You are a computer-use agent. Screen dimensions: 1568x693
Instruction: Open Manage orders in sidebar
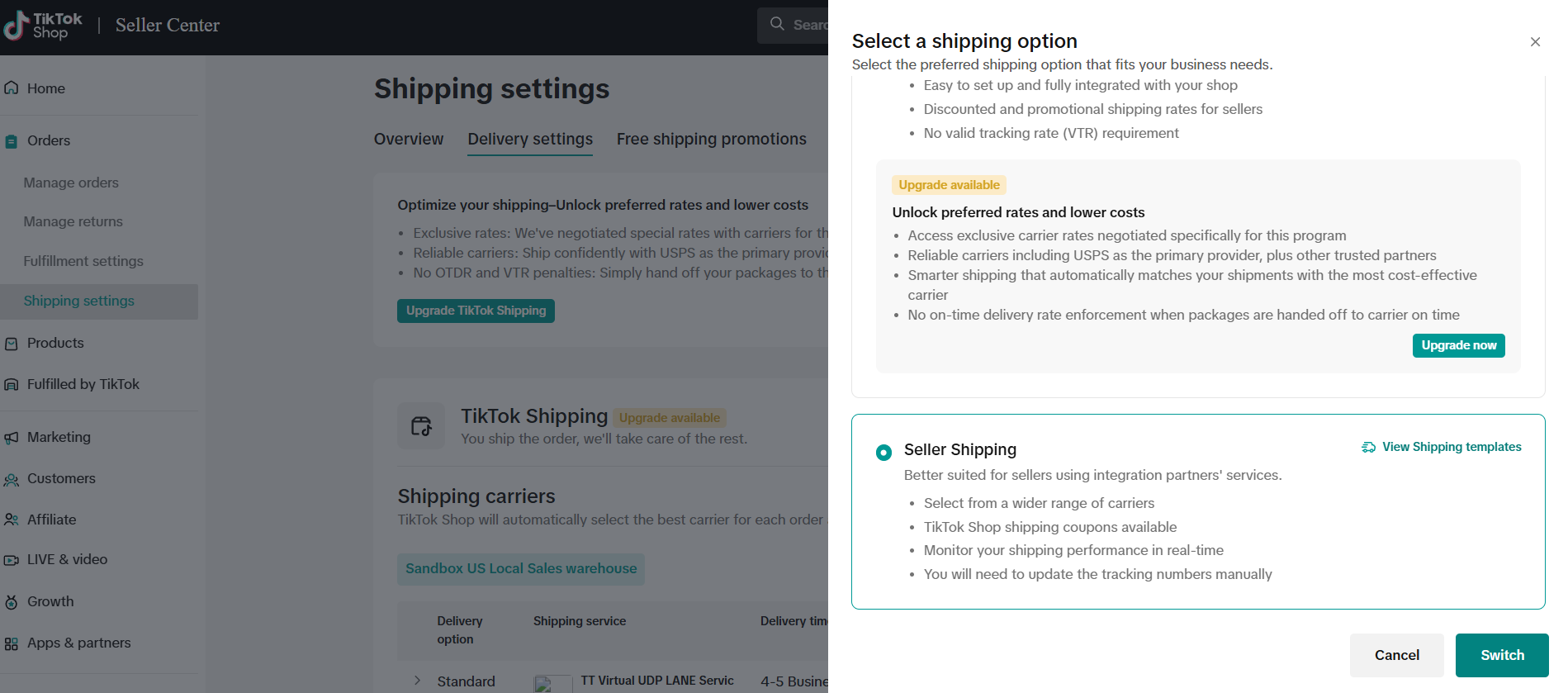[x=71, y=183]
